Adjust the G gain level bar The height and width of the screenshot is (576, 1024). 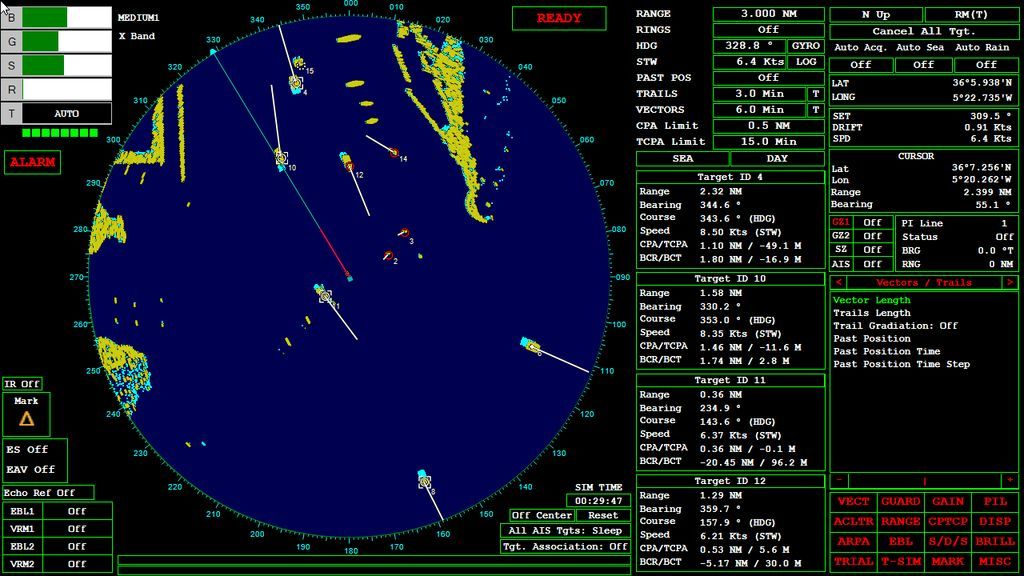point(67,42)
